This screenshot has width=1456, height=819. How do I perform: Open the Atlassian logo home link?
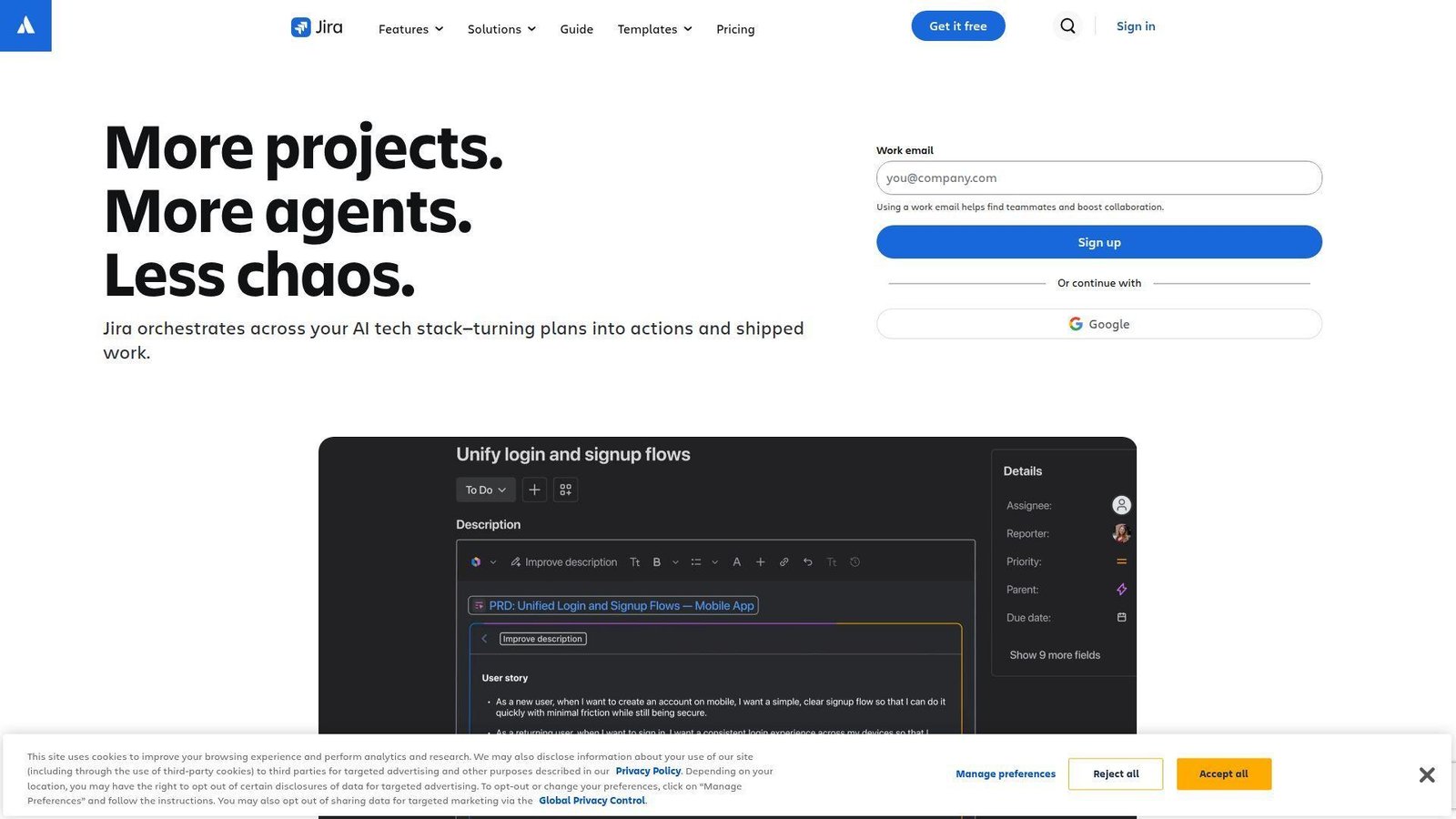point(25,25)
